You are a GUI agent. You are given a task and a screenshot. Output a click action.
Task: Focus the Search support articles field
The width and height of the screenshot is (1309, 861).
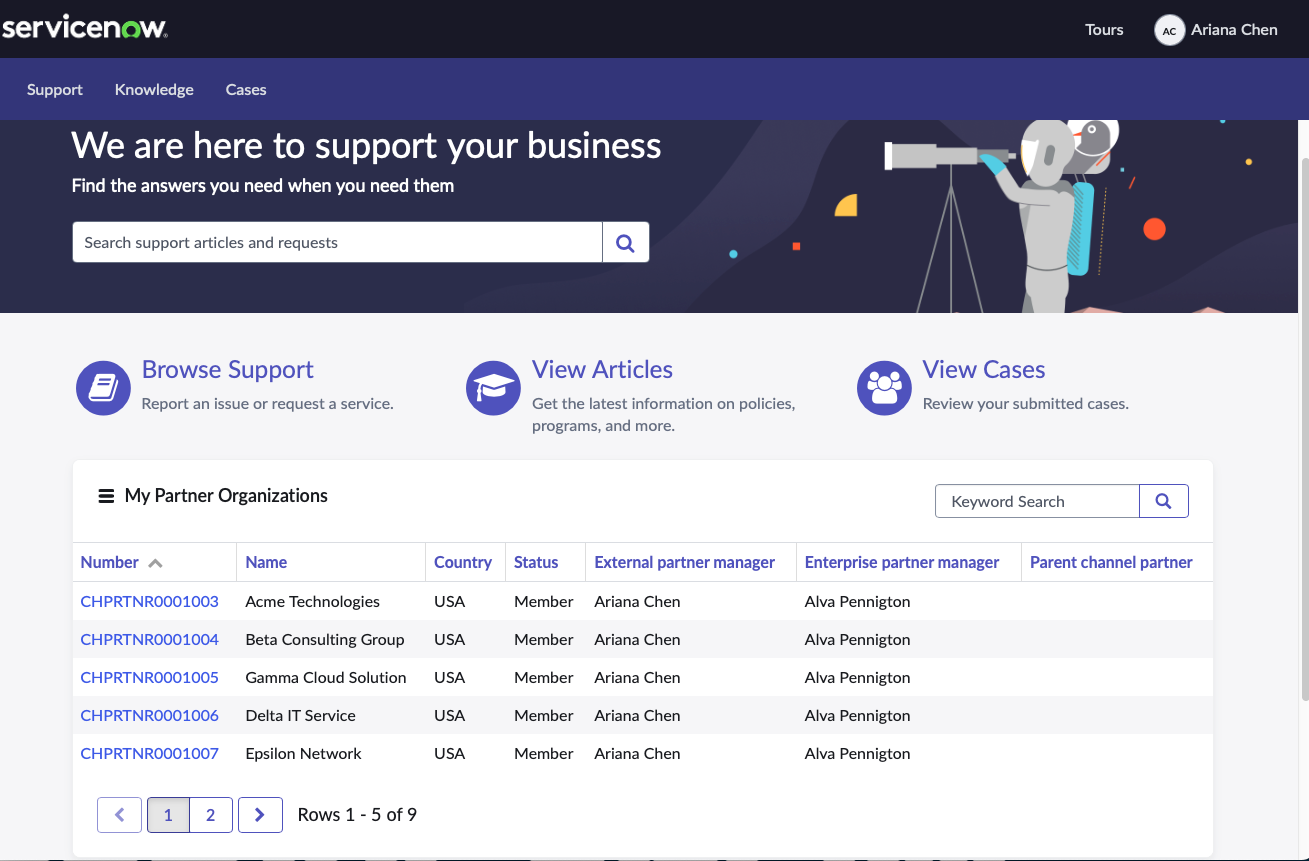[x=338, y=242]
